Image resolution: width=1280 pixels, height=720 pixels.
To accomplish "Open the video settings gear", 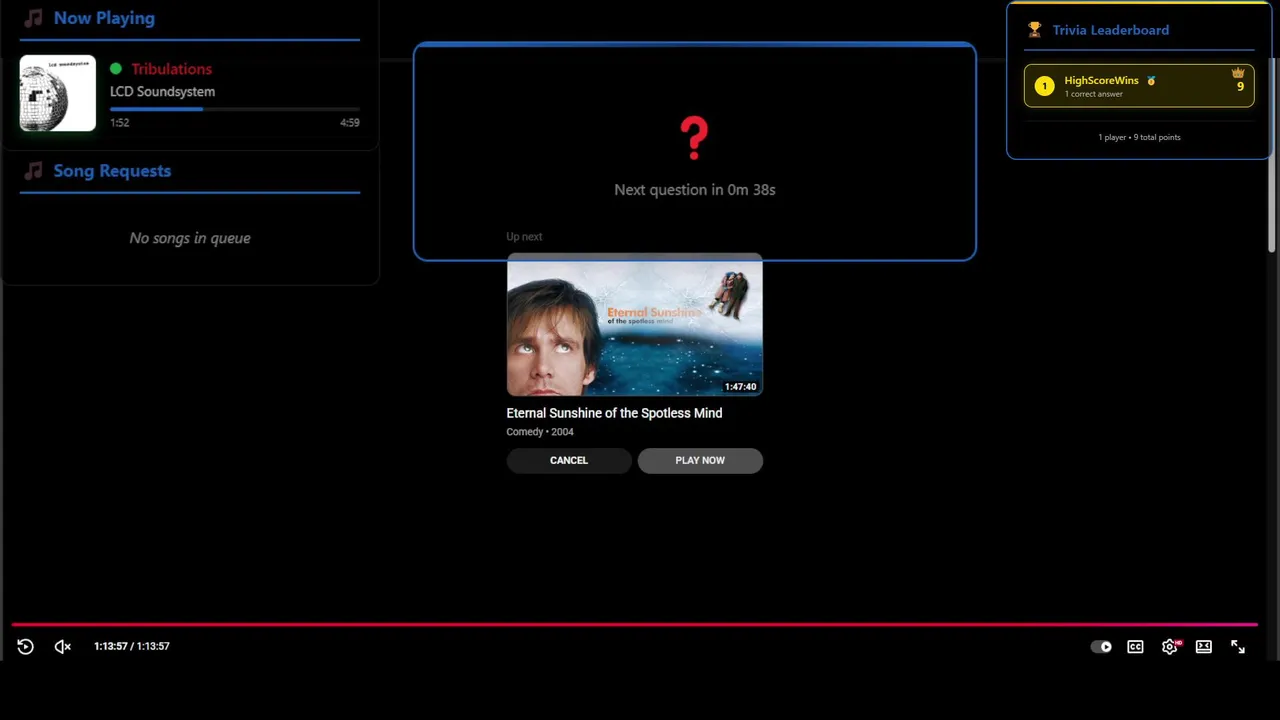I will tap(1170, 647).
